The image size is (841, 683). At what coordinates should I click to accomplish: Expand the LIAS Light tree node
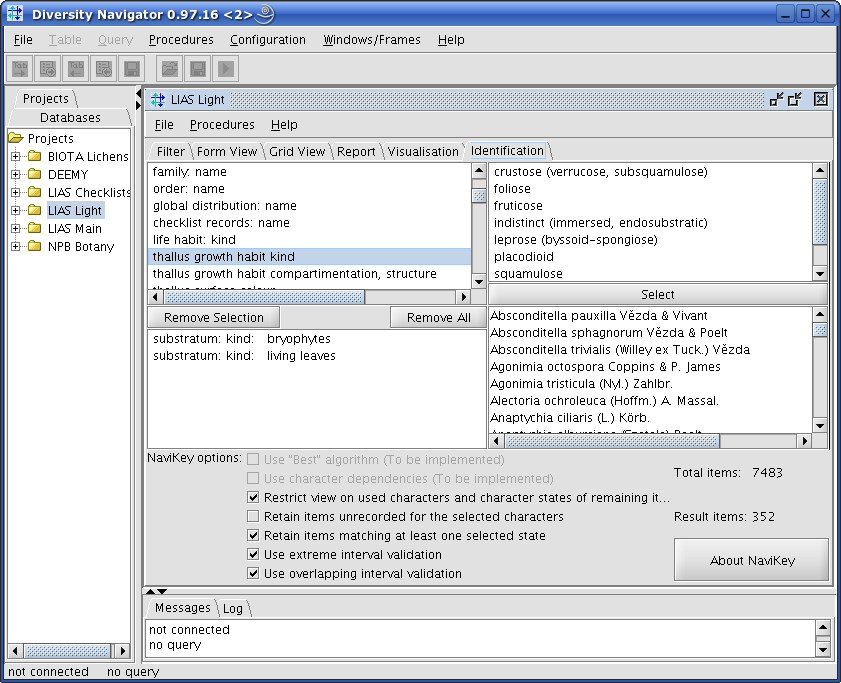[x=16, y=210]
